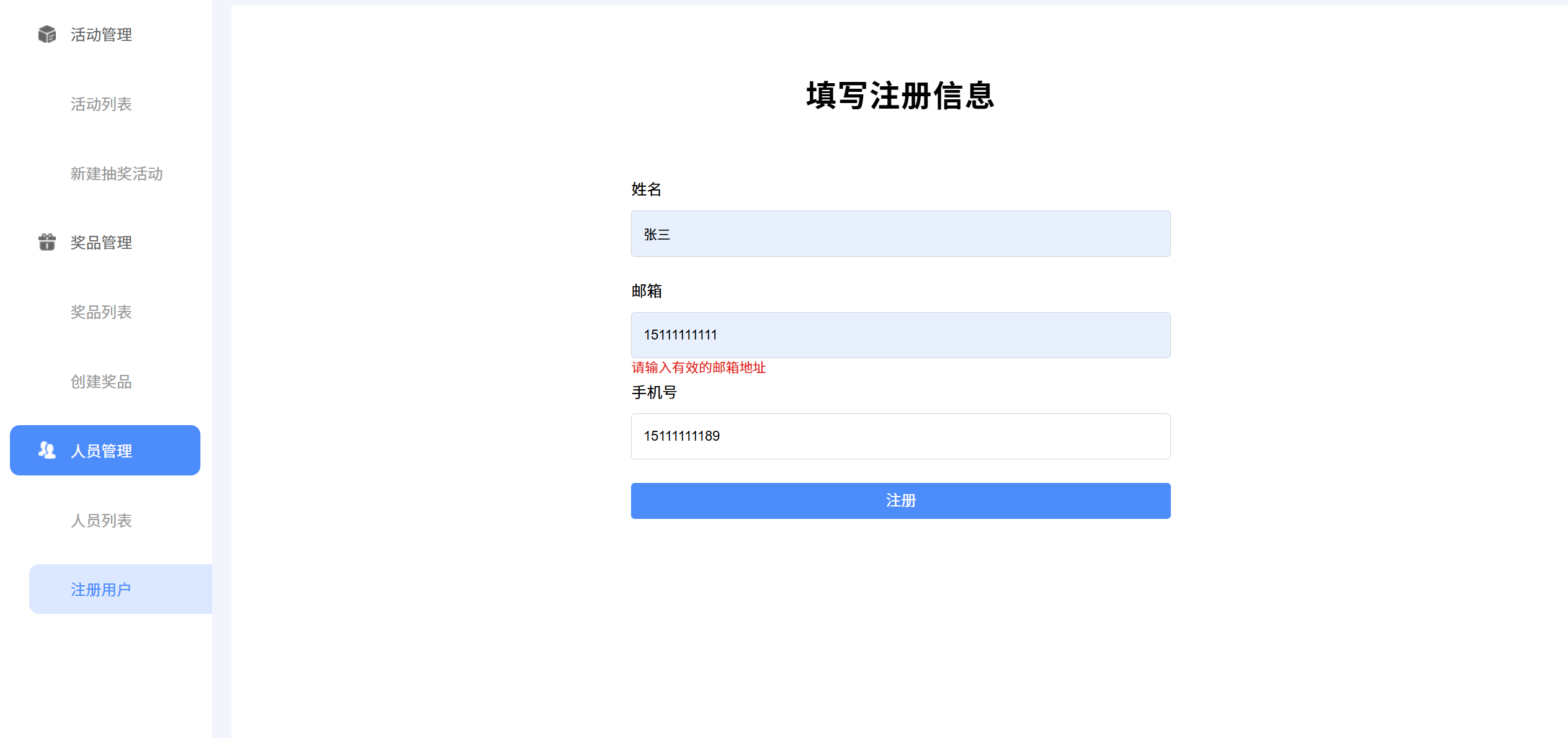Collapse the 奖品管理 menu section
The image size is (1568, 738).
(x=101, y=243)
